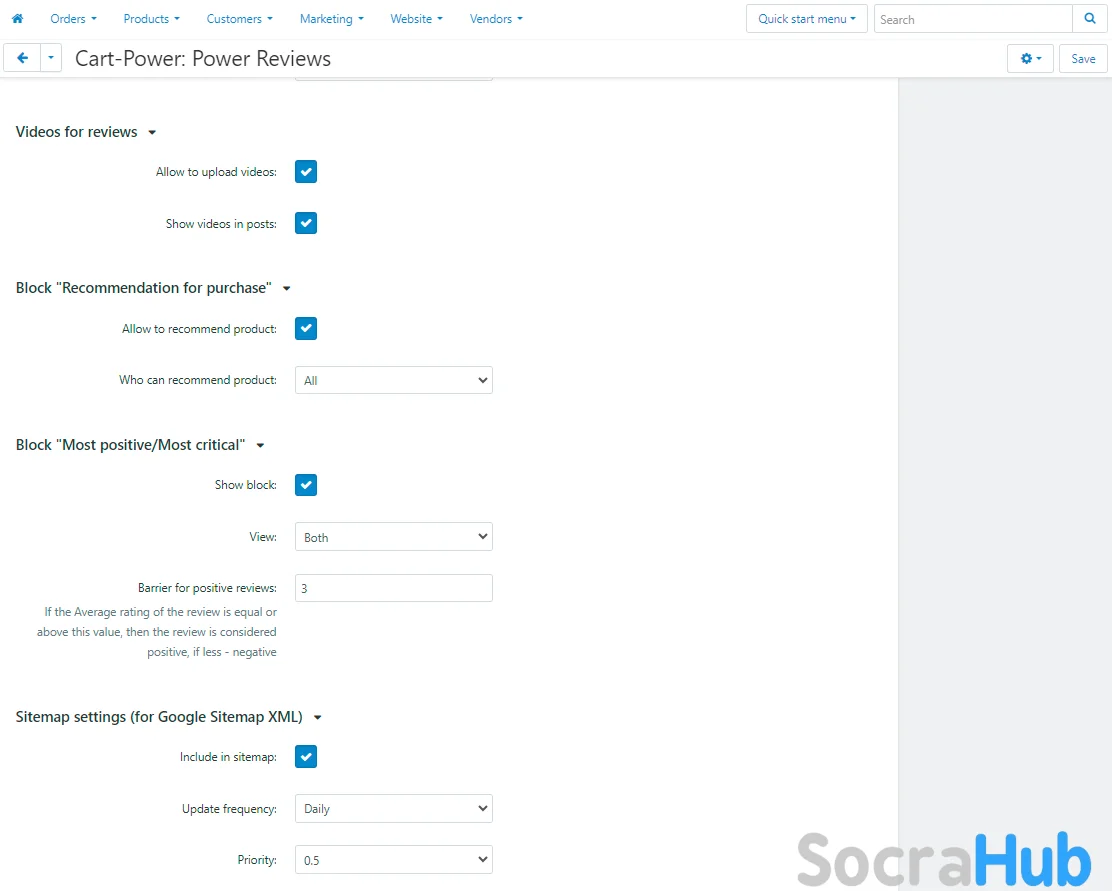Viewport: 1112px width, 891px height.
Task: Click the "Allow to upload videos:" label
Action: click(216, 172)
